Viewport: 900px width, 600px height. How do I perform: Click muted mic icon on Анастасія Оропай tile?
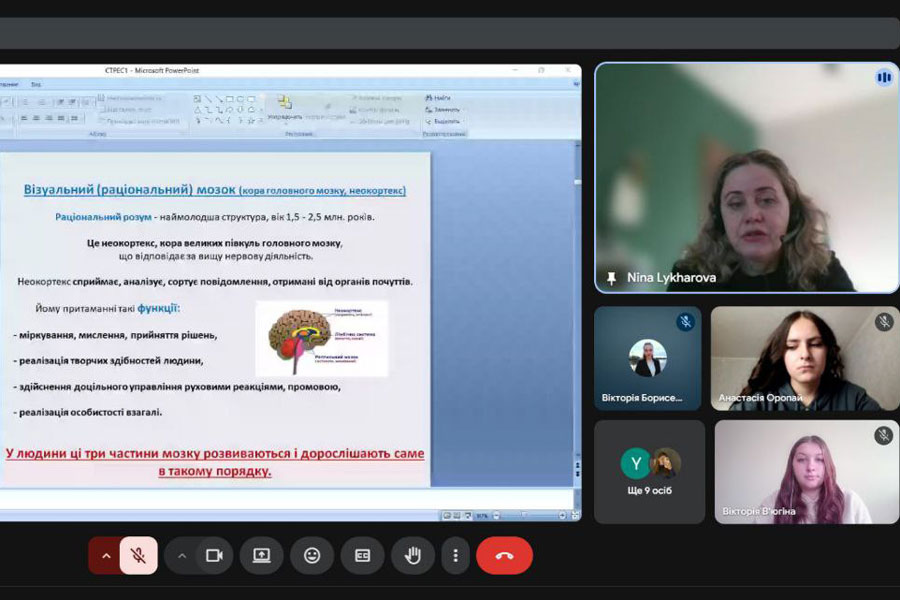coord(884,322)
